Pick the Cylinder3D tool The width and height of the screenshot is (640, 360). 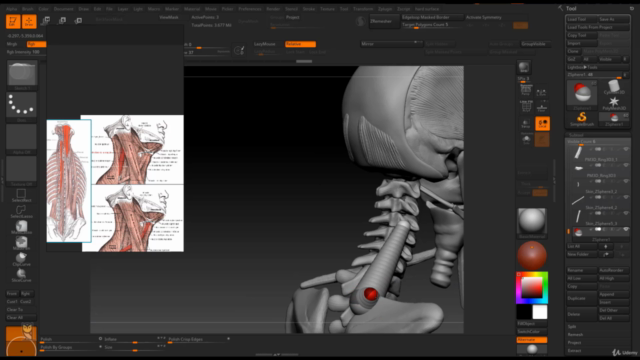(614, 87)
